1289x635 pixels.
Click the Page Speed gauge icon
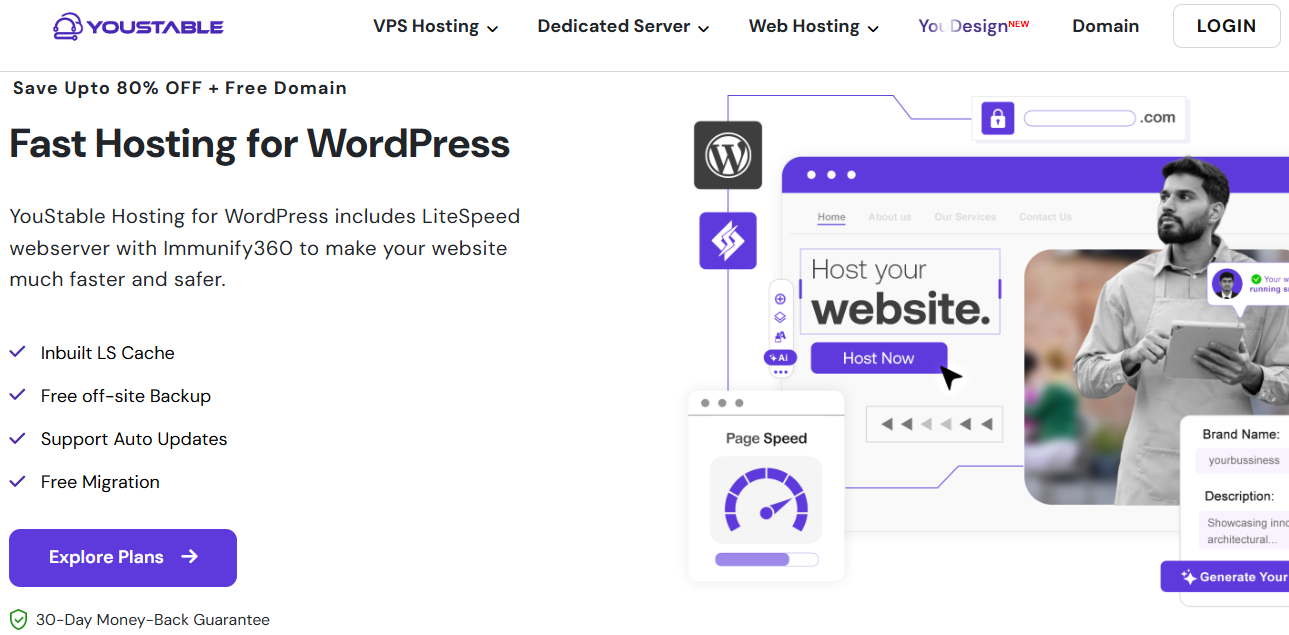(x=766, y=499)
